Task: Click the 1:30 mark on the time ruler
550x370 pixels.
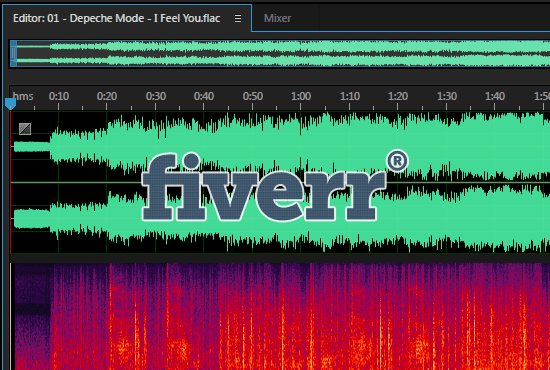Action: pos(447,96)
